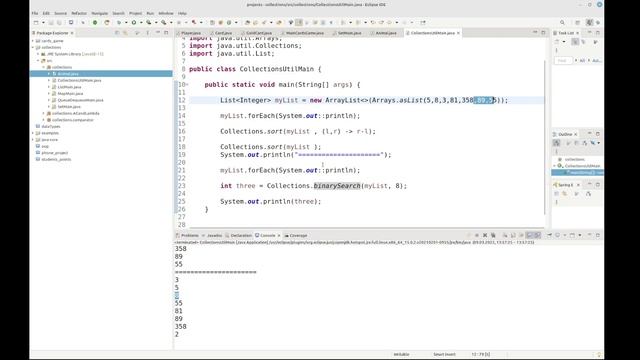The image size is (640, 360).
Task: Click the Open Console icon
Action: tap(572, 235)
